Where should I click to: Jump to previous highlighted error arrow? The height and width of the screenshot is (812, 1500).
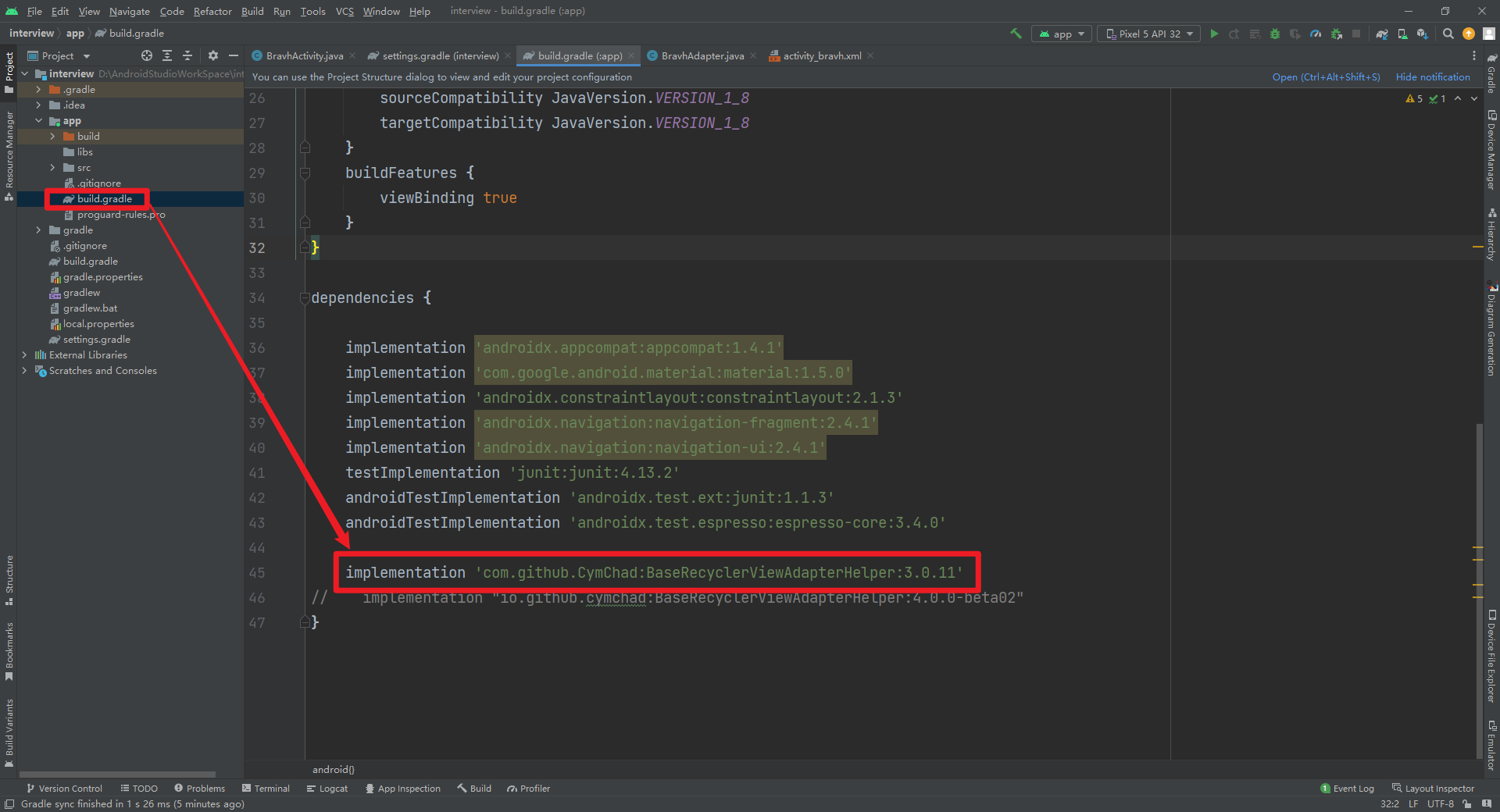1458,98
